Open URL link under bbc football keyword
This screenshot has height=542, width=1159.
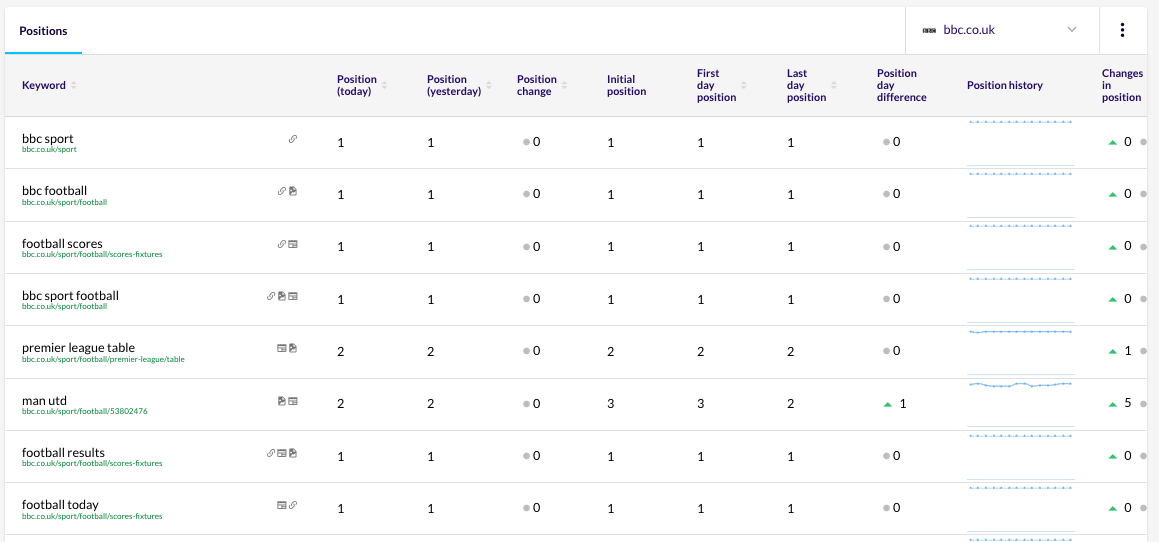[x=64, y=202]
